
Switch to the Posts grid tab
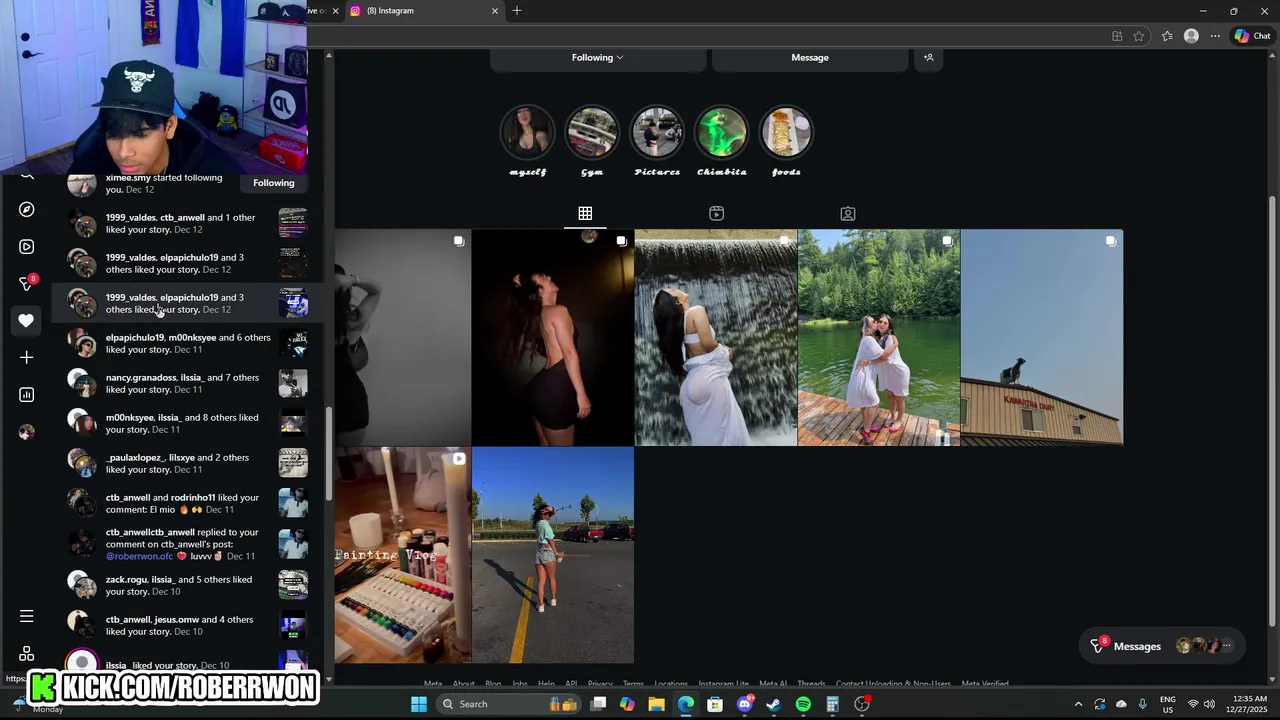pyautogui.click(x=585, y=213)
